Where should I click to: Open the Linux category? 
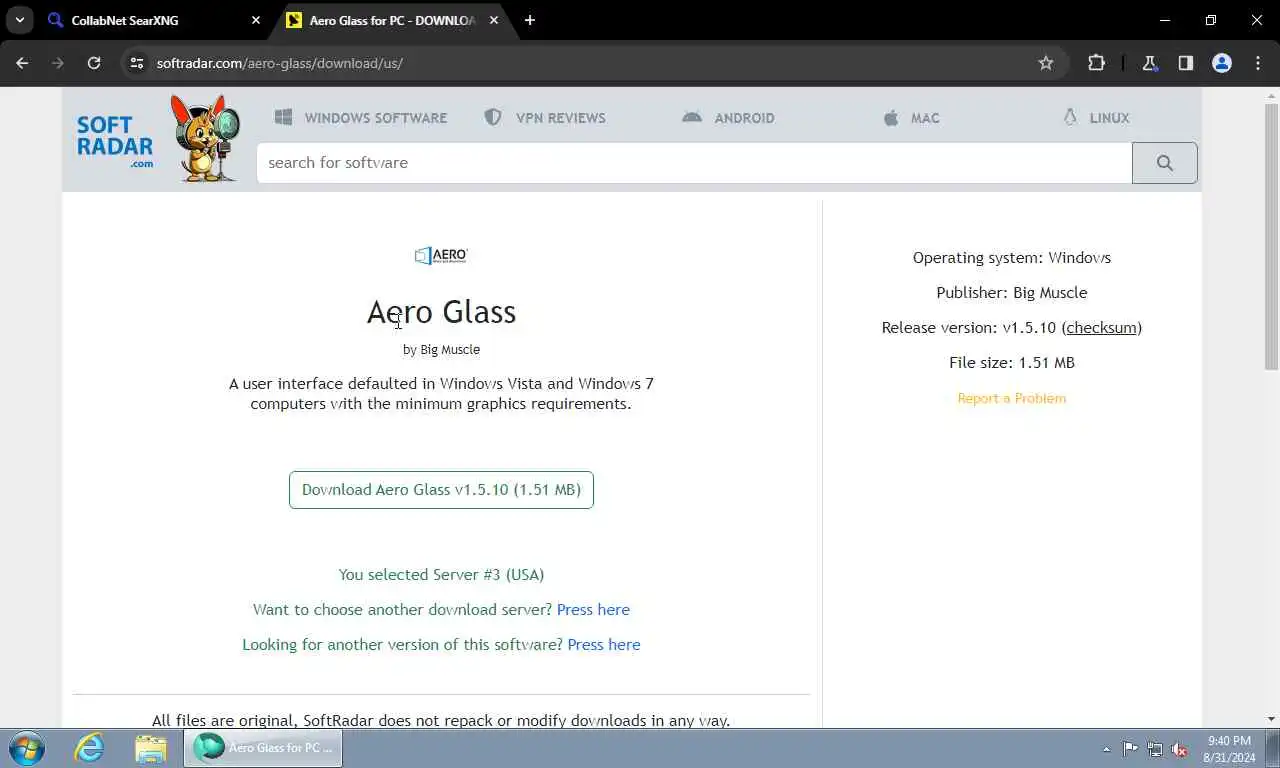[x=1096, y=117]
